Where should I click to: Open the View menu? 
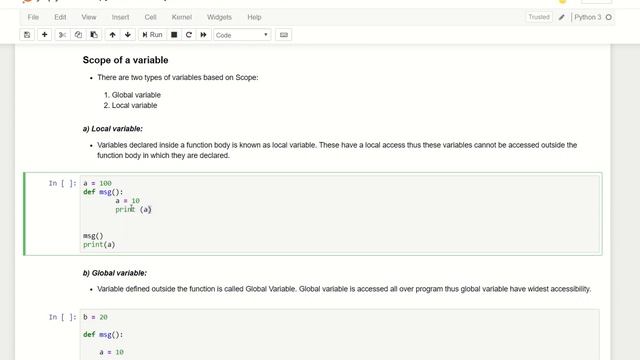[89, 17]
